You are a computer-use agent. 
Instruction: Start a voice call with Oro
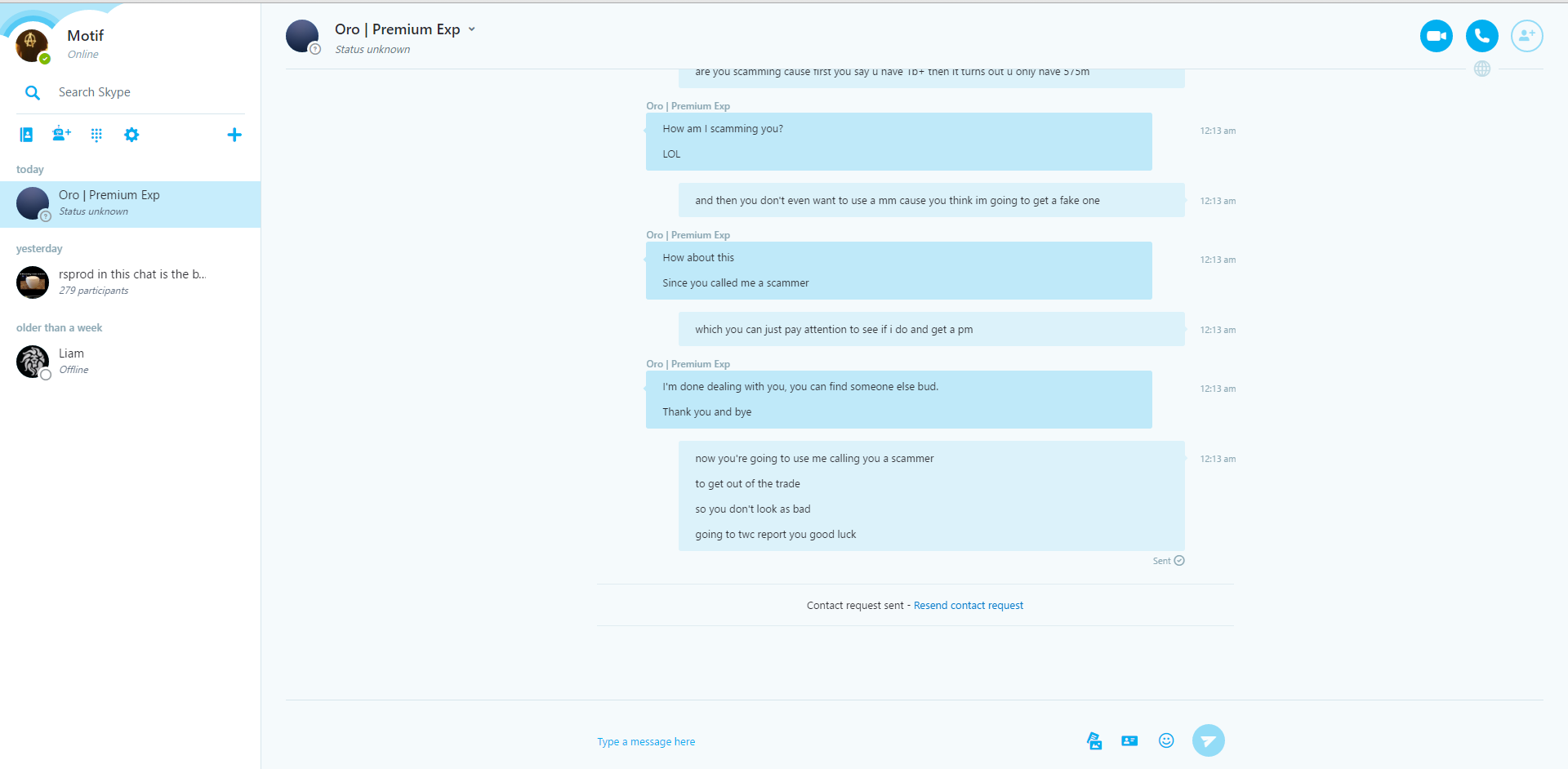pos(1481,36)
